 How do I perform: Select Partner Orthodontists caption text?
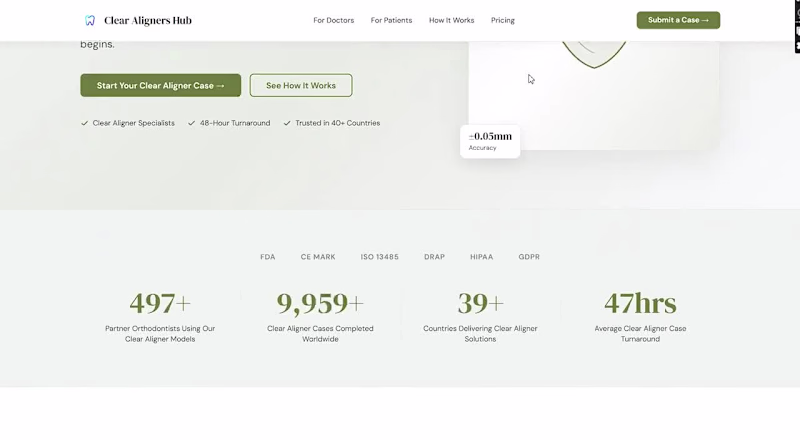[x=160, y=334]
